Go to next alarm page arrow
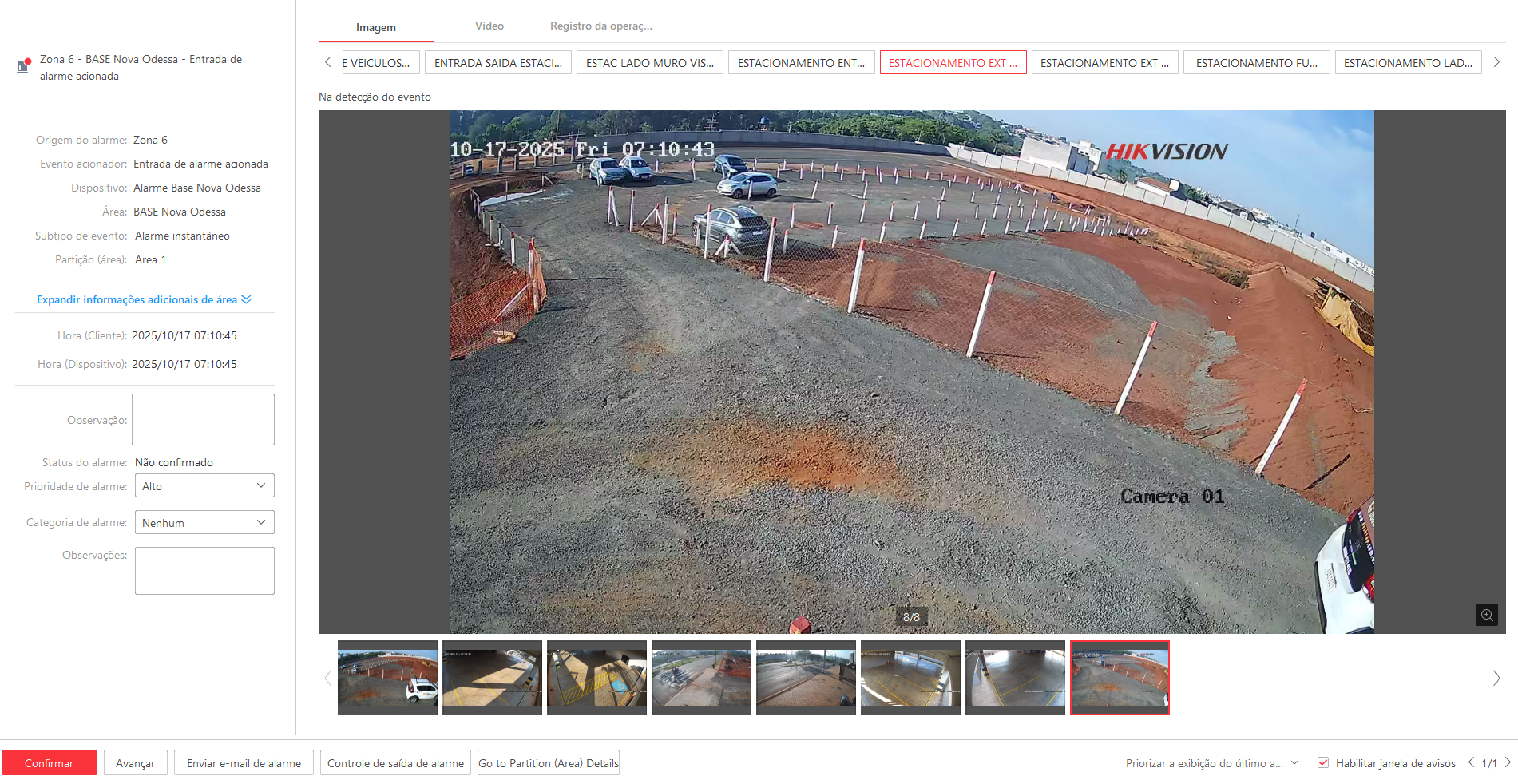 [1508, 762]
